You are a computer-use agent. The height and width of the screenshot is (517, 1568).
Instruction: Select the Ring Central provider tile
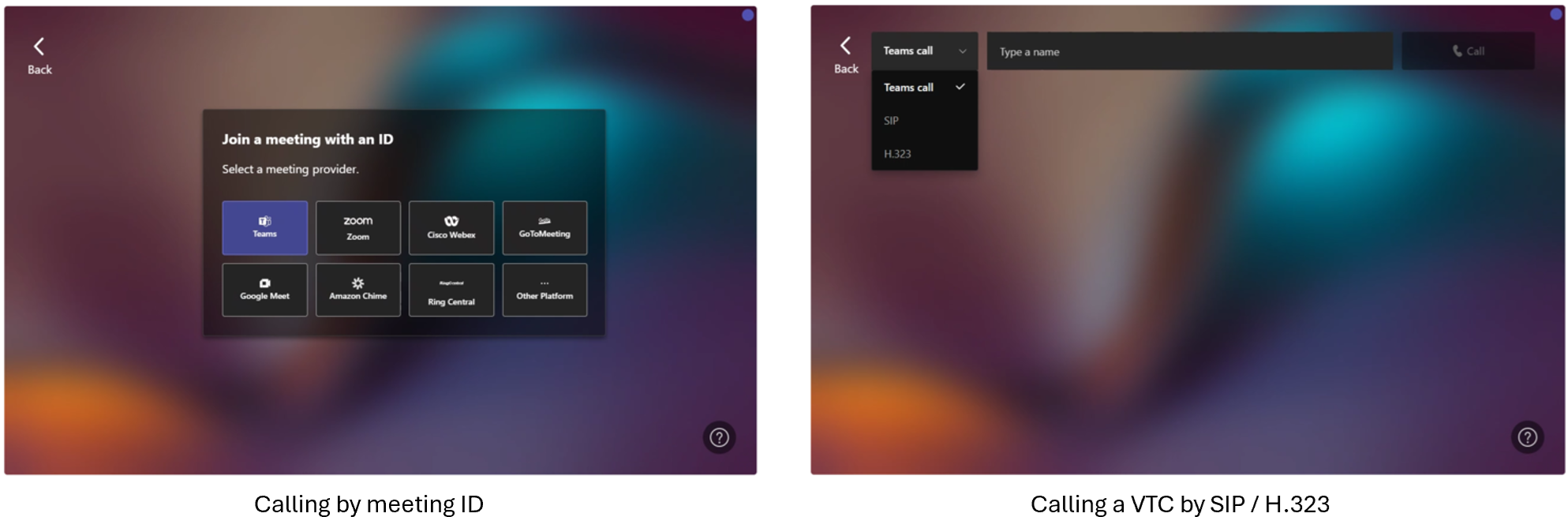451,290
